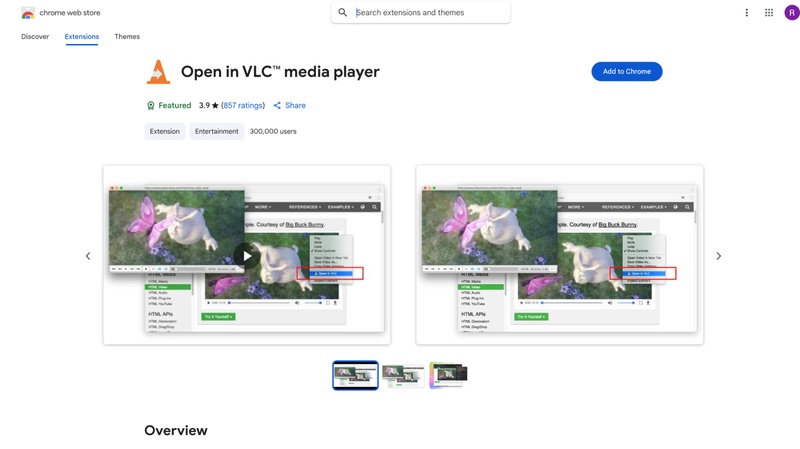800x449 pixels.
Task: Advance to the next screenshot with right arrow
Action: [718, 256]
